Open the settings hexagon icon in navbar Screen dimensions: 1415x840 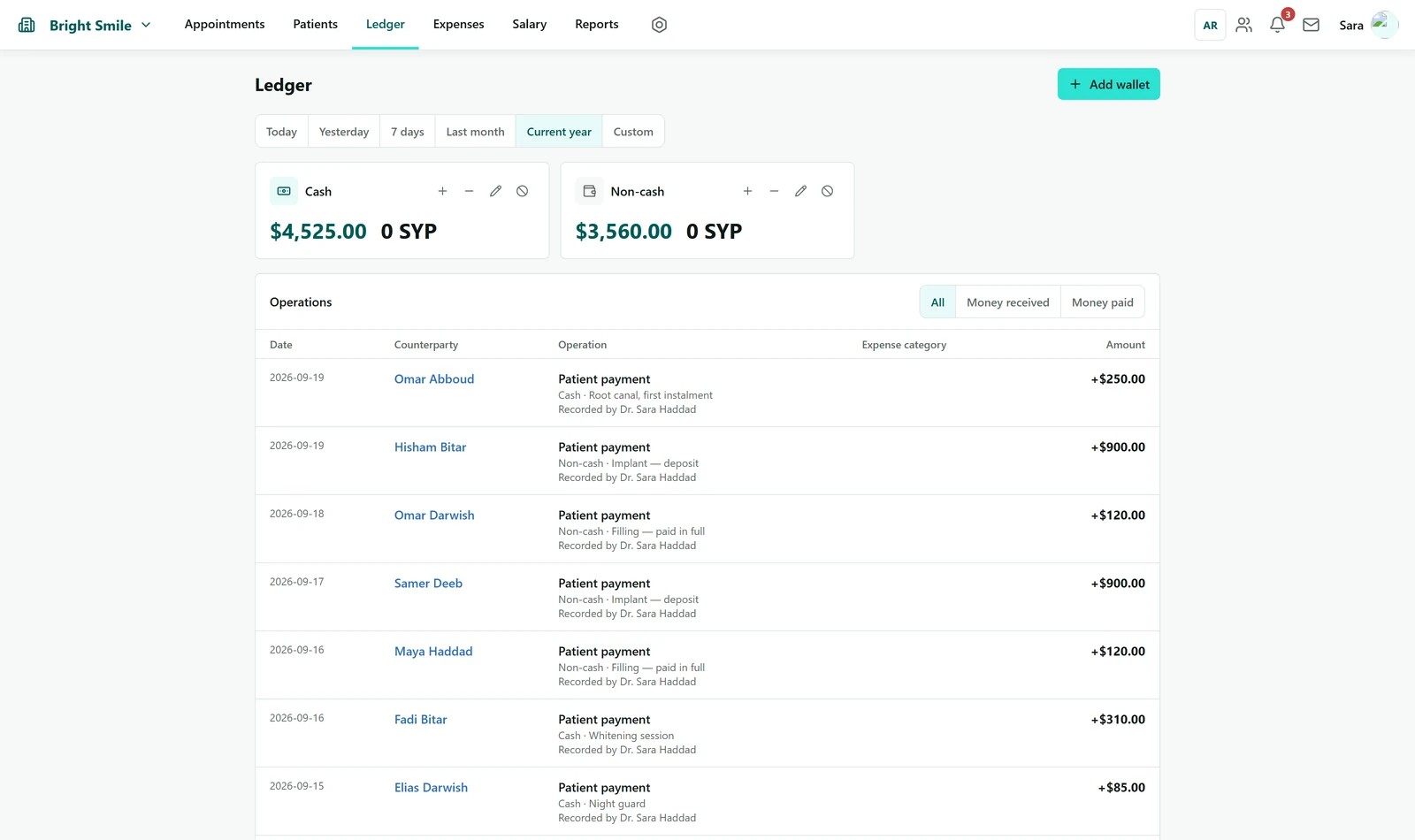tap(659, 25)
